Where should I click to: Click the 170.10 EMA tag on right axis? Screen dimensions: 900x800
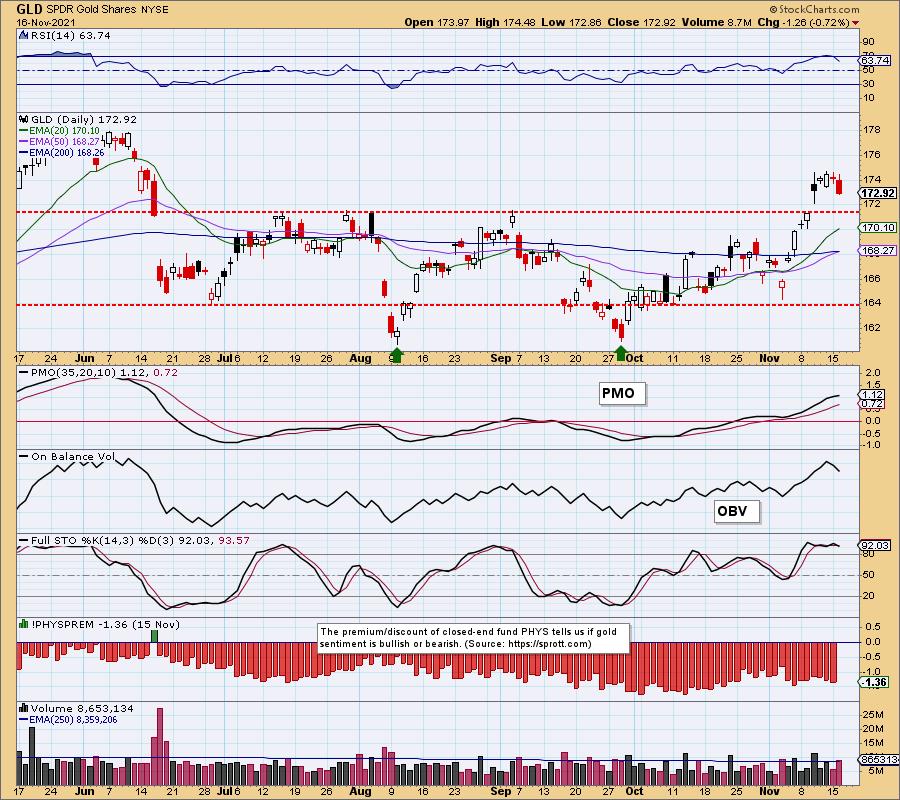click(878, 228)
